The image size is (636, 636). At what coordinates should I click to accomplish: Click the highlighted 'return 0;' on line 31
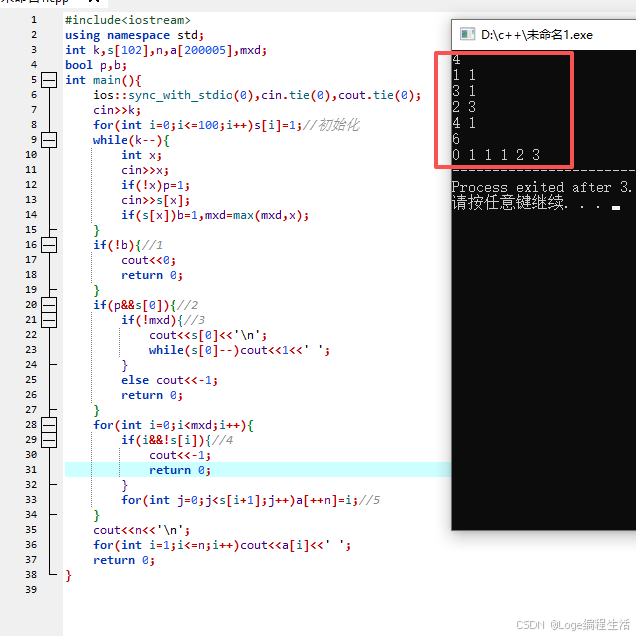(180, 471)
